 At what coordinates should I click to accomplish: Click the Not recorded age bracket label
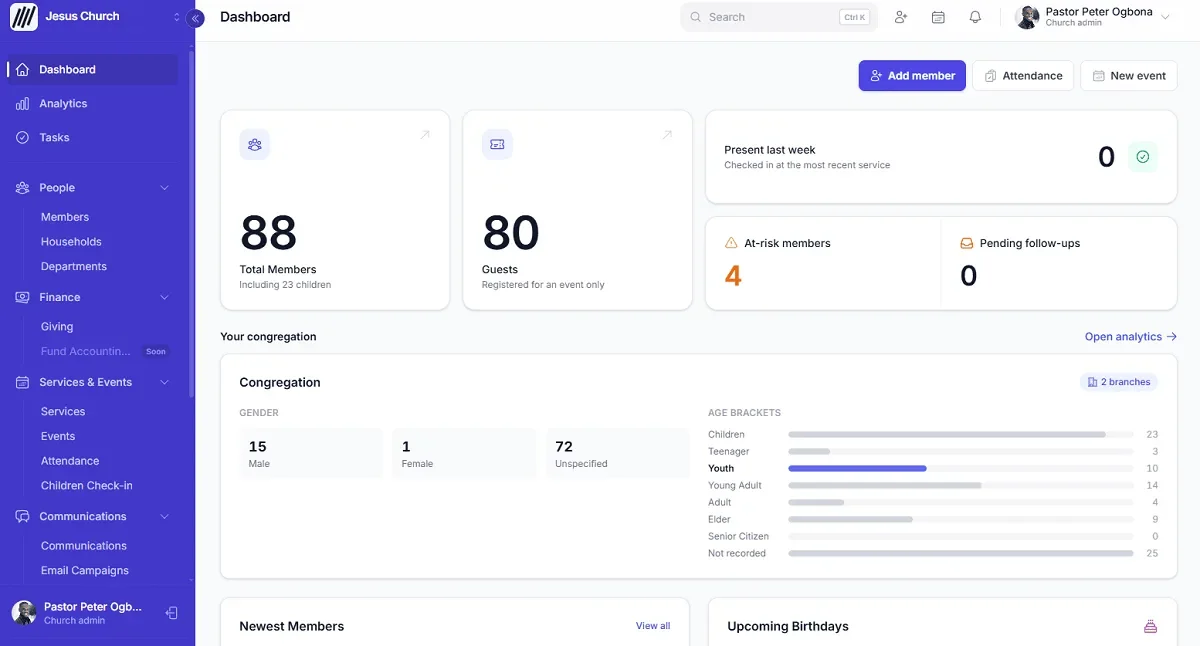coord(737,554)
